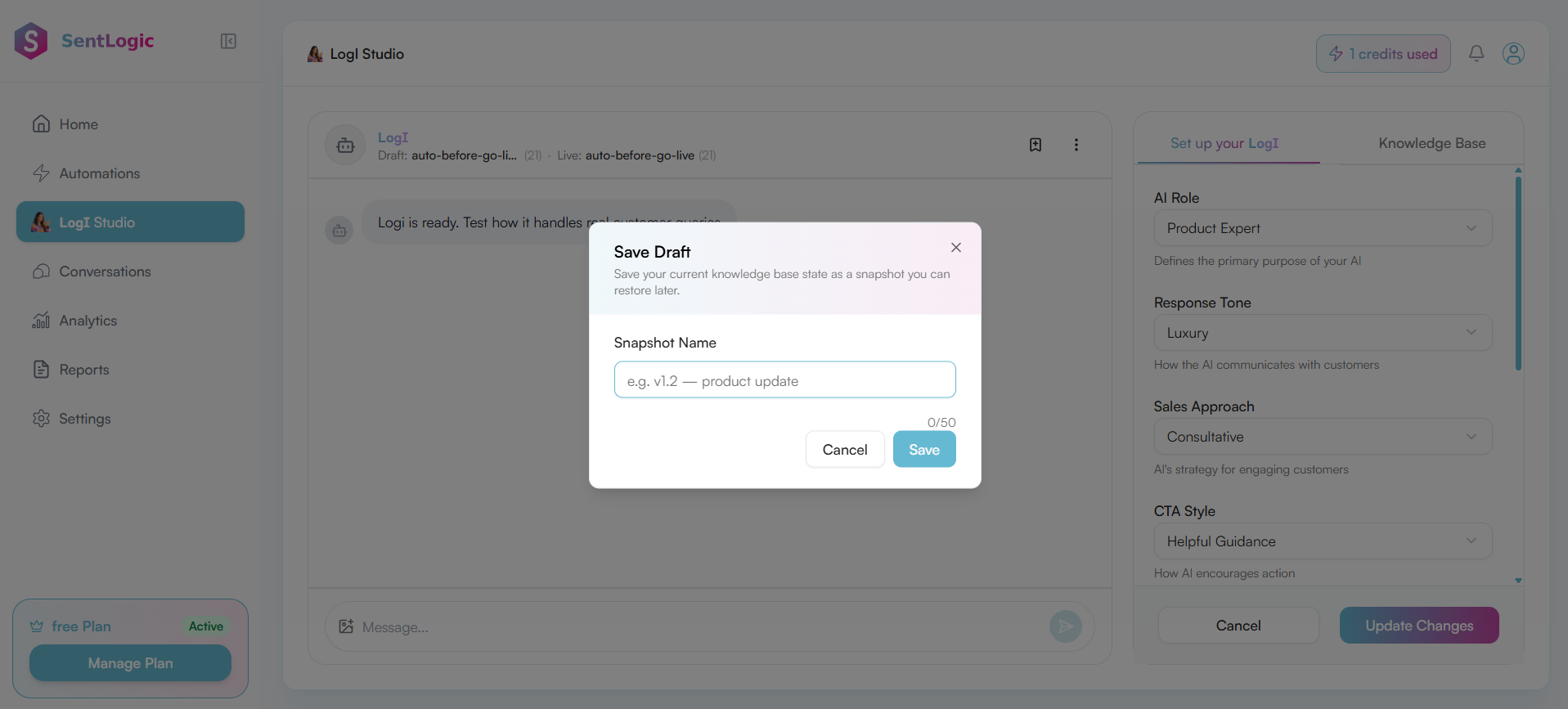Viewport: 1568px width, 709px height.
Task: Open Reports in the sidebar
Action: pyautogui.click(x=130, y=370)
